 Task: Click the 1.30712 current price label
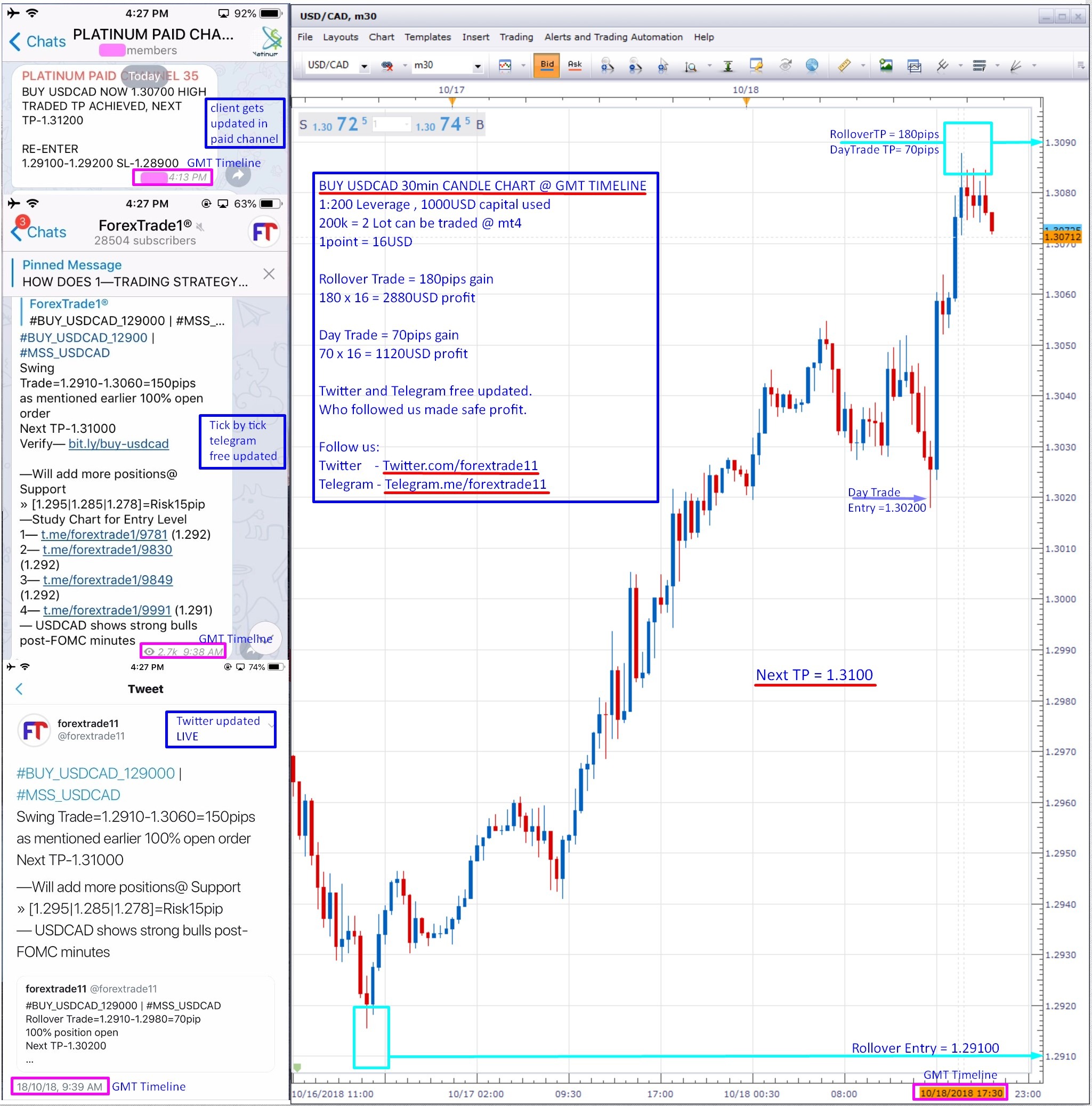pos(1062,237)
